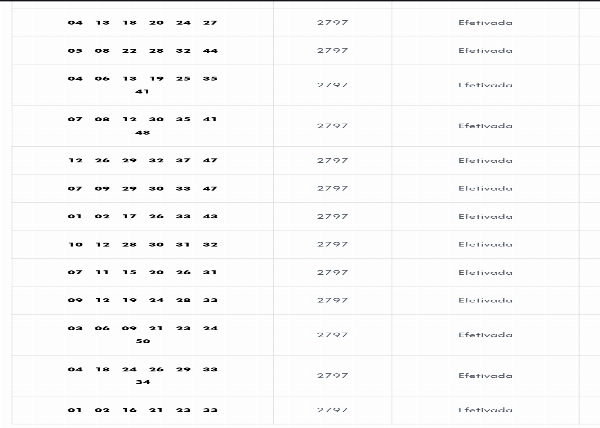
Task: Select the bet row starting with 09 12 19
Action: point(142,300)
